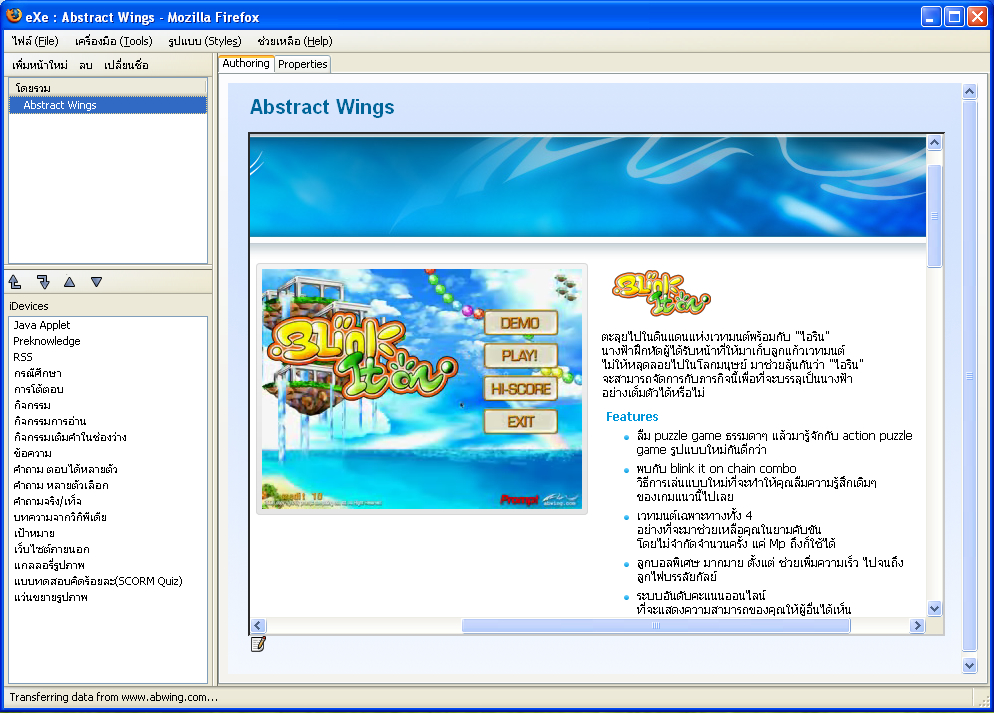Screen dimensions: 994x713
Task: Move the outline node up with triangle icon
Action: pos(70,282)
